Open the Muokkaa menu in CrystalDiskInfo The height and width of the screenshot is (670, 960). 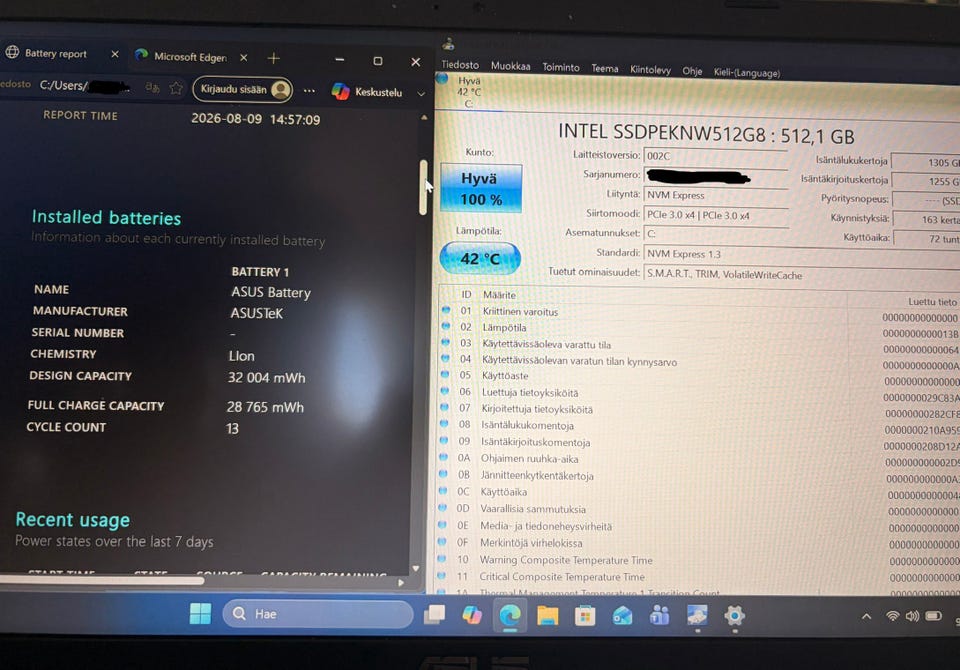(510, 66)
